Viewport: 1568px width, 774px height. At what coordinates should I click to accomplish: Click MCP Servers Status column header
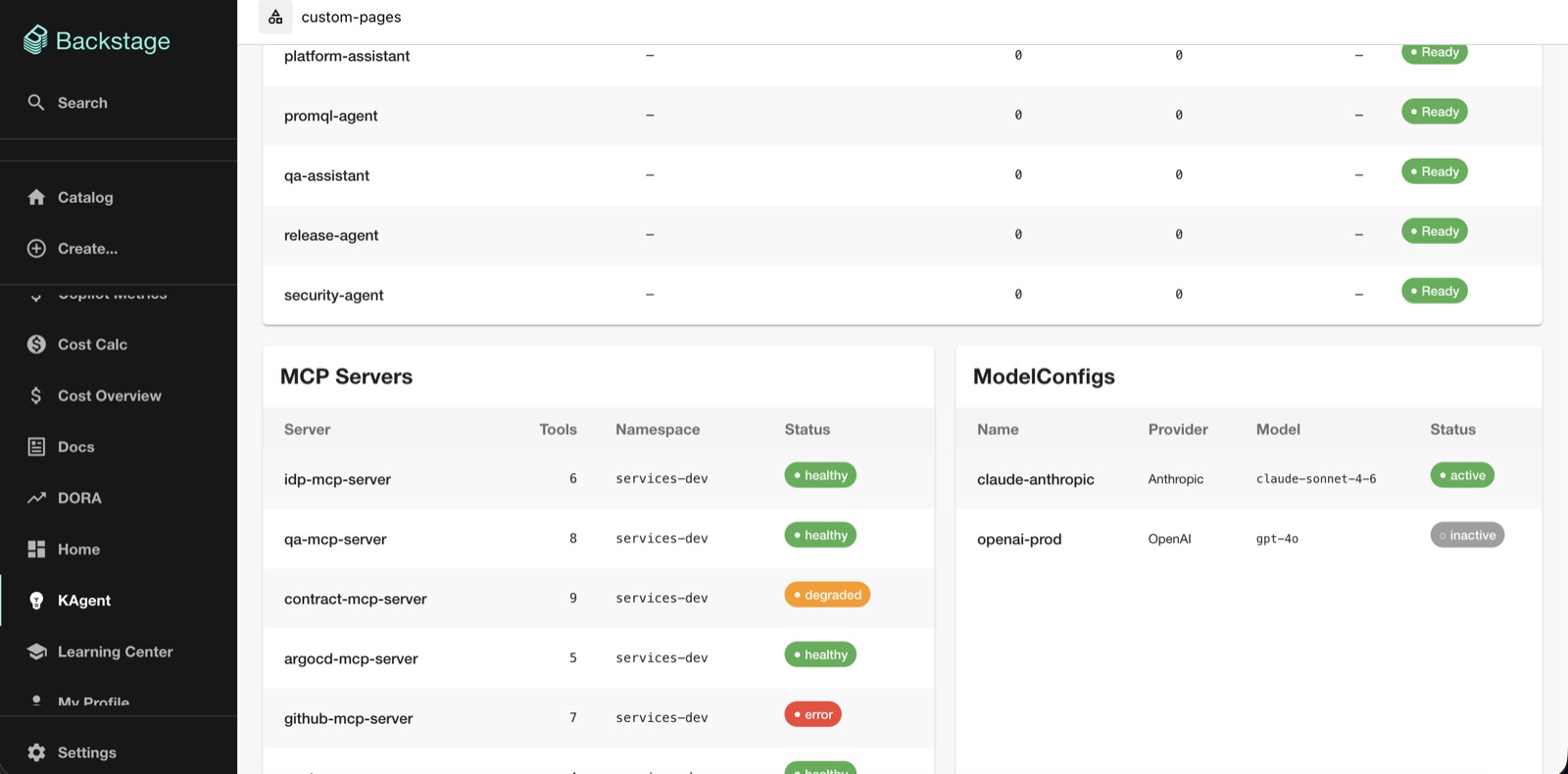coord(807,429)
